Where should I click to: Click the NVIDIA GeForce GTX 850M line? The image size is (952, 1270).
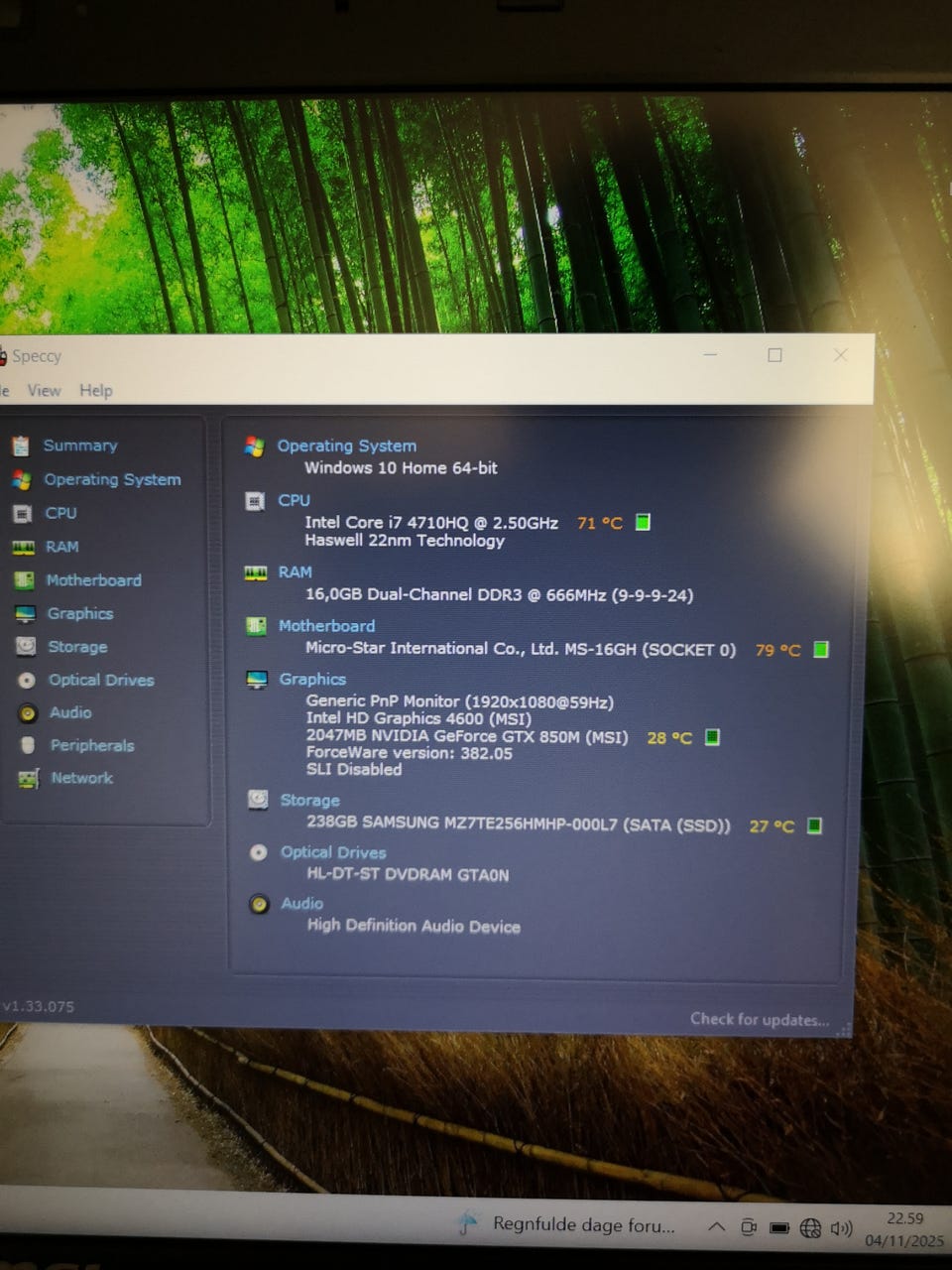tap(467, 736)
